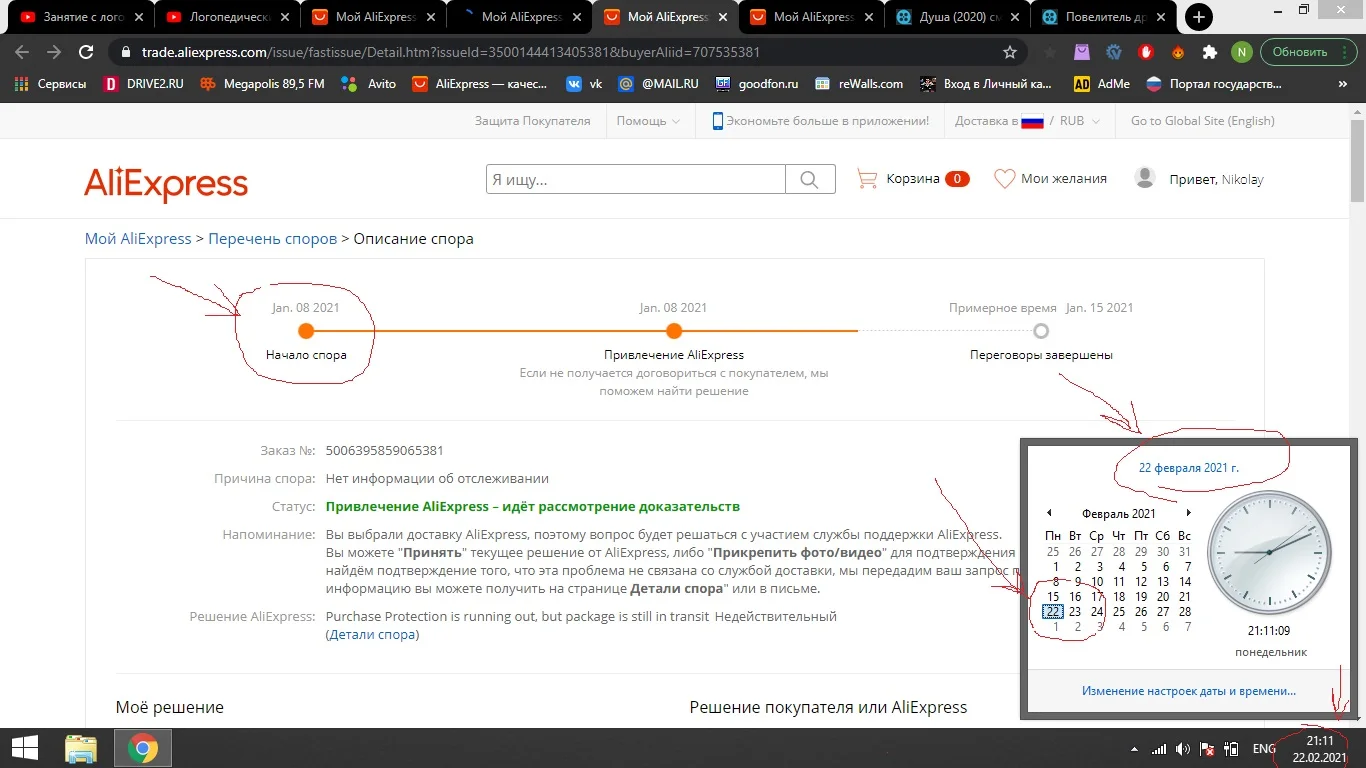Open the @MAIL.RU bookmark
Image resolution: width=1366 pixels, height=768 pixels.
click(x=659, y=84)
